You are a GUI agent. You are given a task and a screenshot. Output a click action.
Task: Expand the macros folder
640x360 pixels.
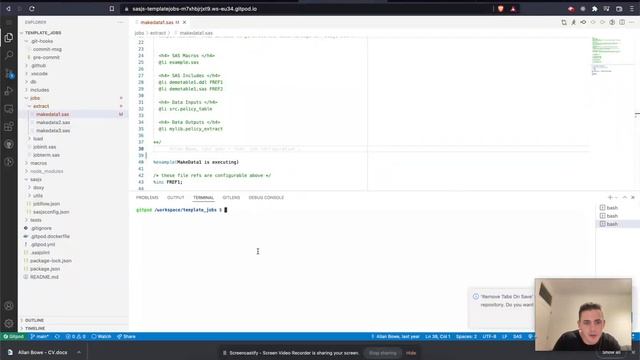[x=38, y=163]
